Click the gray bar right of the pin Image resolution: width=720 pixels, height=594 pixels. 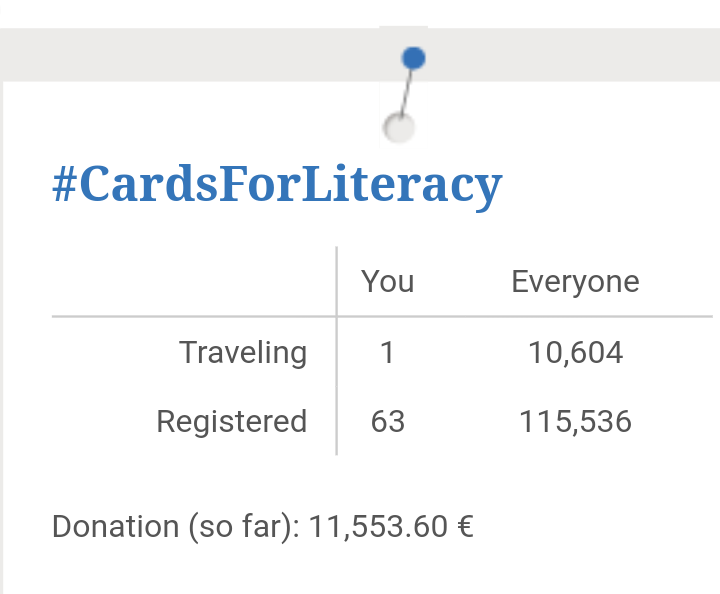tap(574, 55)
